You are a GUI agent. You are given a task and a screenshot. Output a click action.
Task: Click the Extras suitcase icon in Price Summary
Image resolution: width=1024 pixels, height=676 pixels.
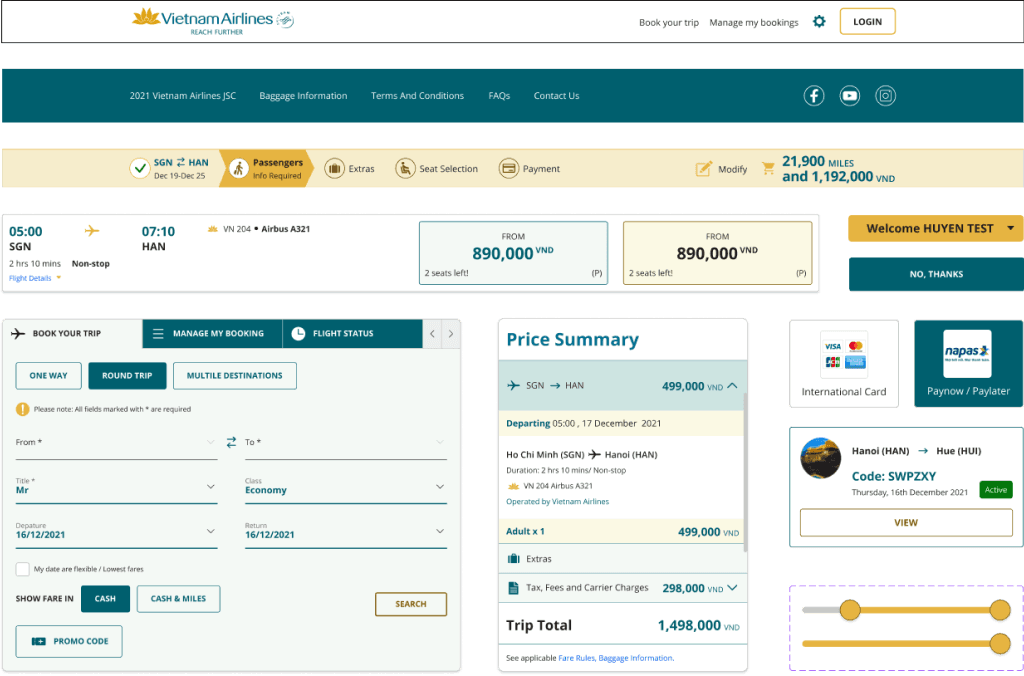[513, 558]
